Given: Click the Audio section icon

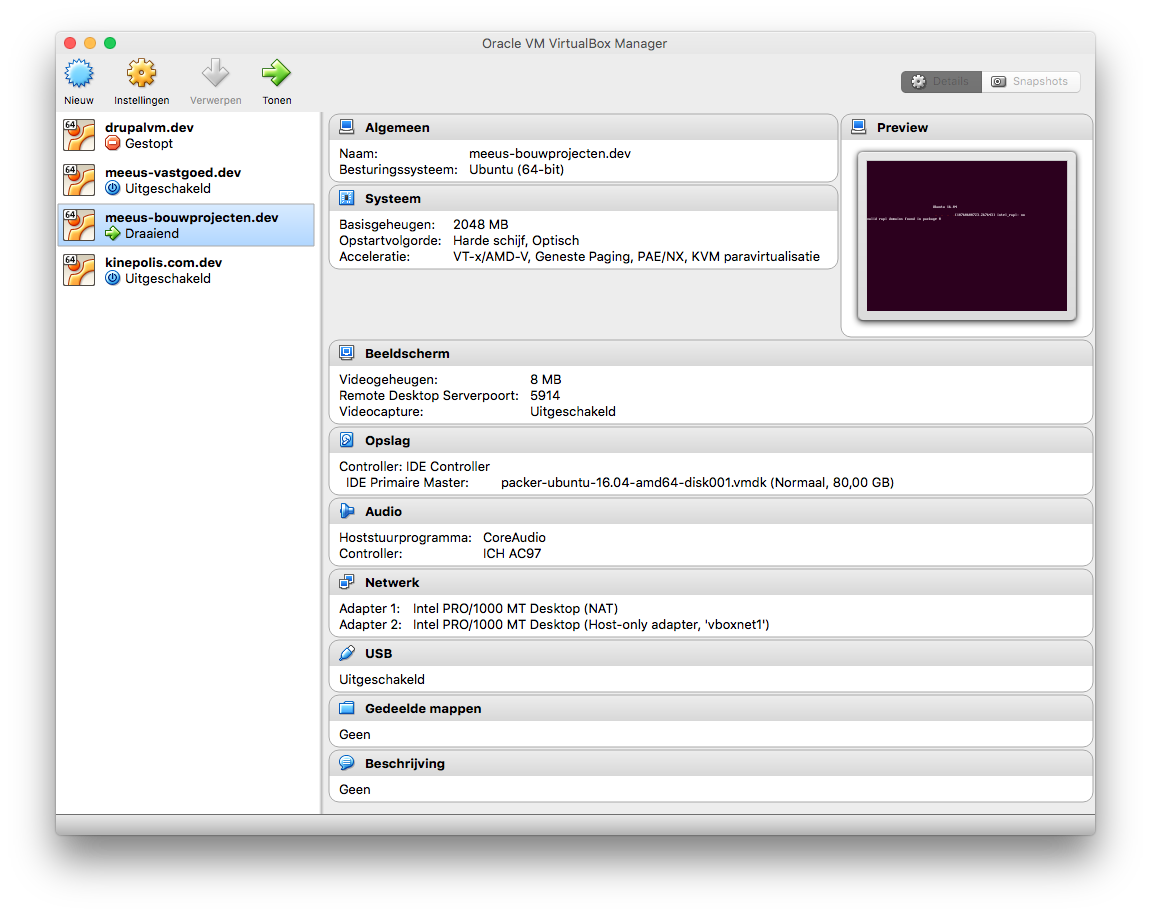Looking at the screenshot, I should click(x=347, y=510).
